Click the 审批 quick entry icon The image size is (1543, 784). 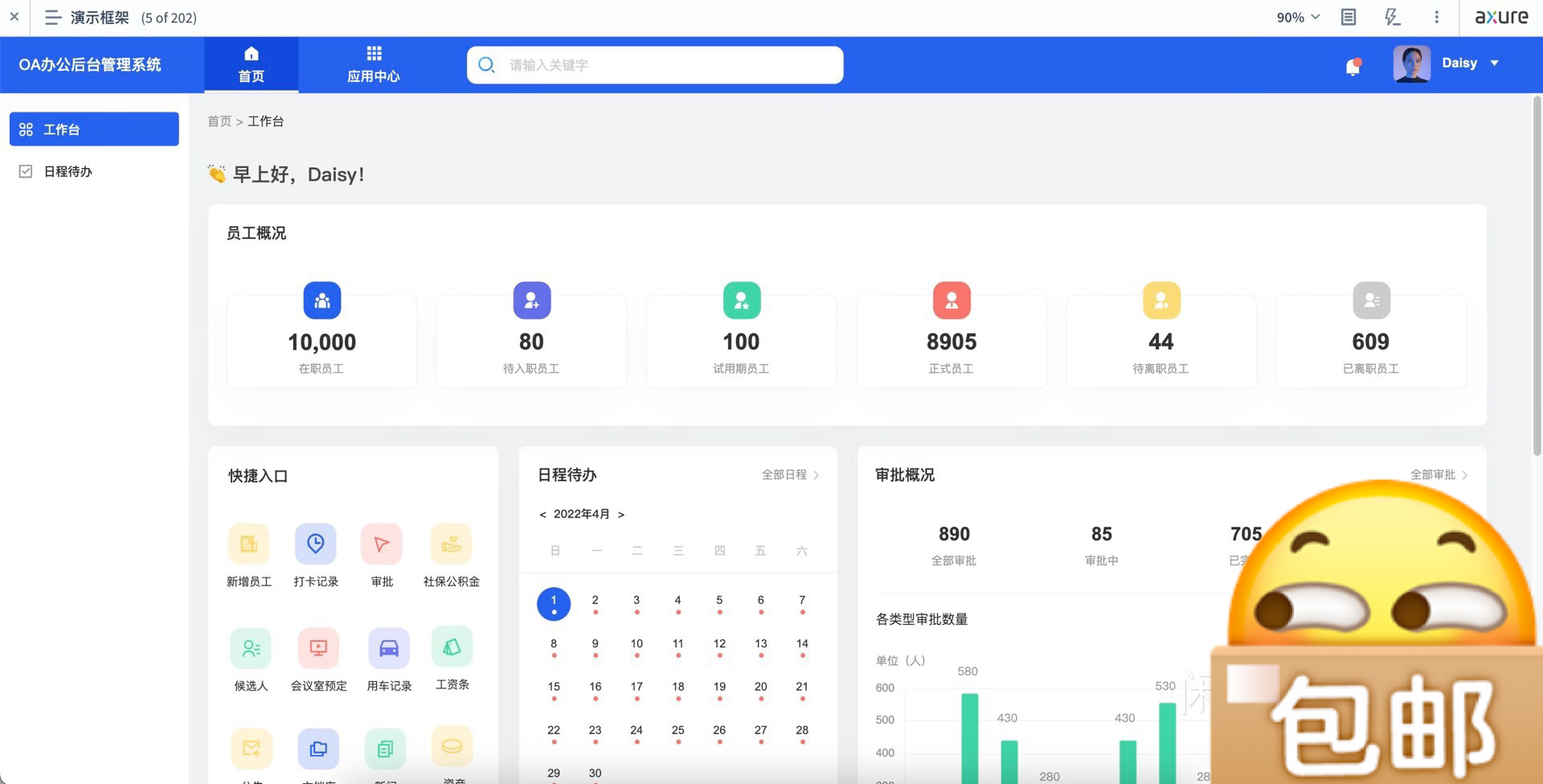point(382,545)
